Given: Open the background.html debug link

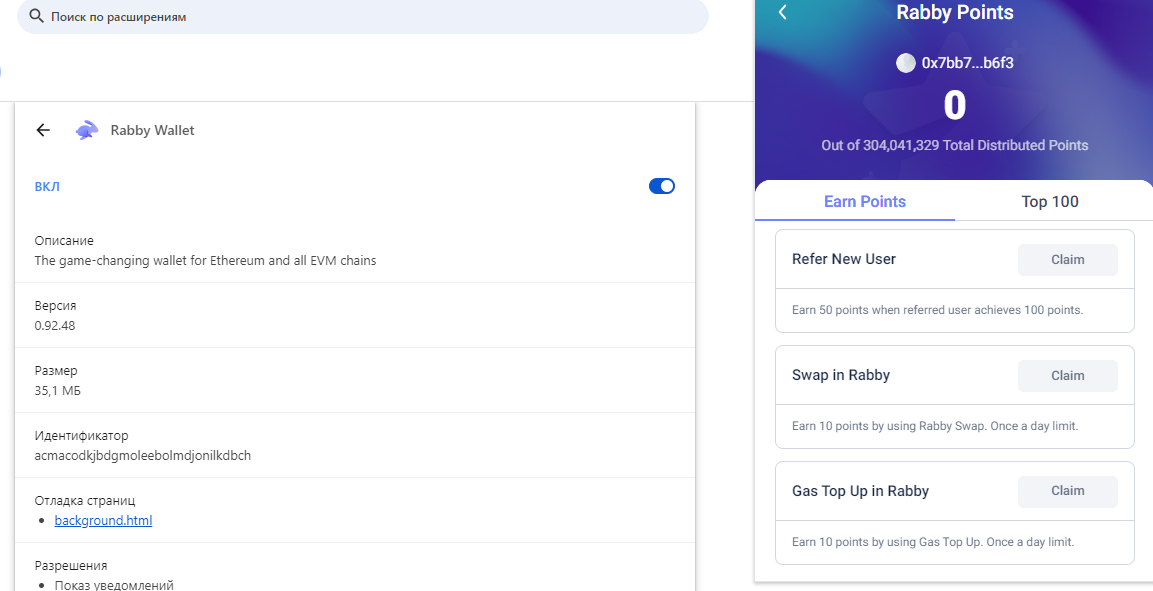Looking at the screenshot, I should point(103,520).
